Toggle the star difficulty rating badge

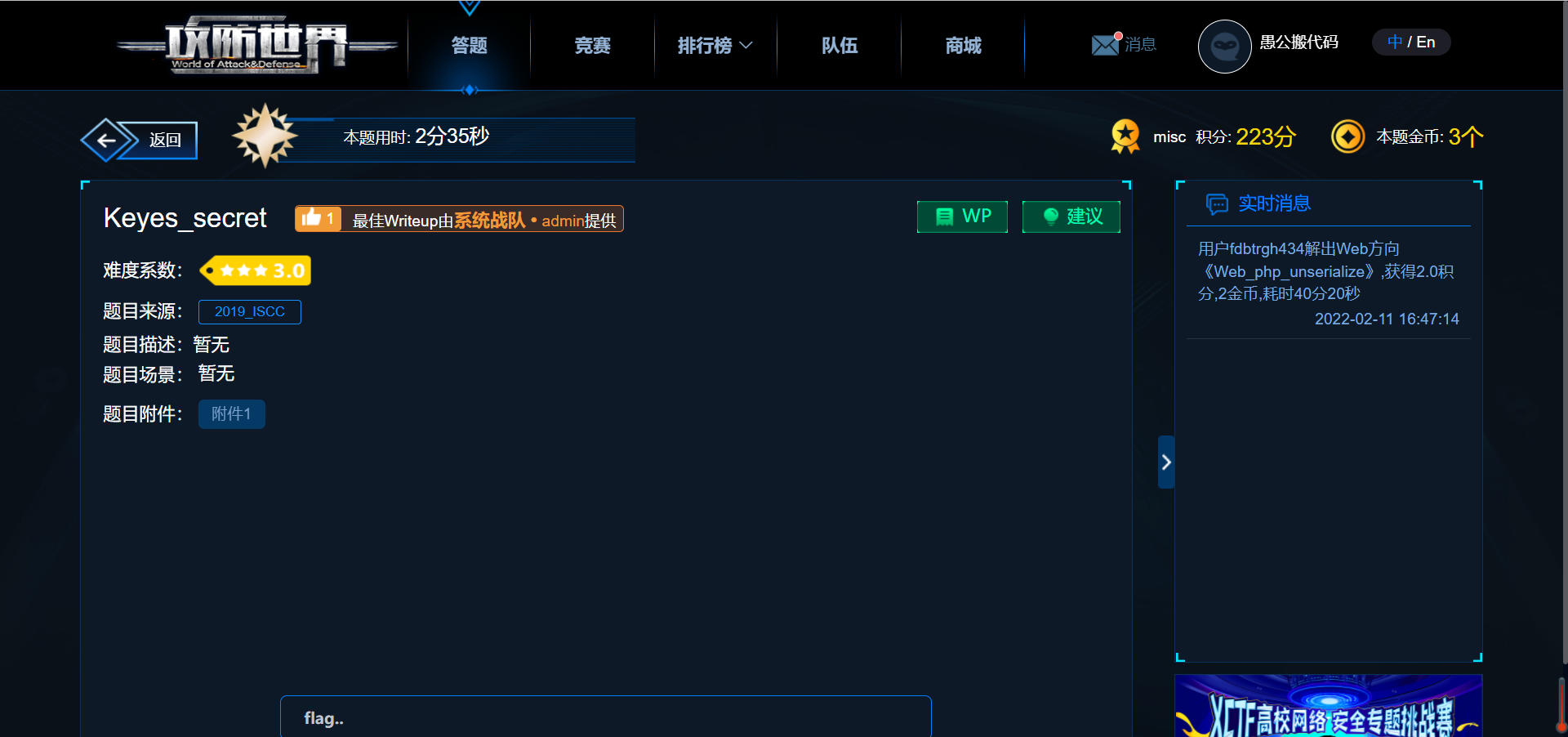pos(254,270)
